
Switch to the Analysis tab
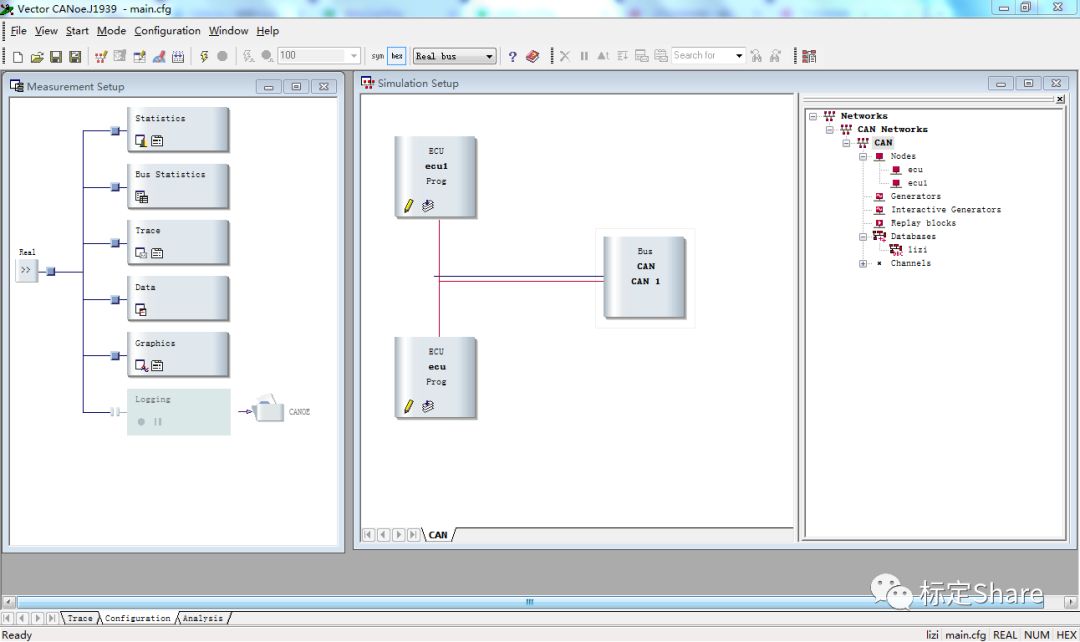click(202, 618)
